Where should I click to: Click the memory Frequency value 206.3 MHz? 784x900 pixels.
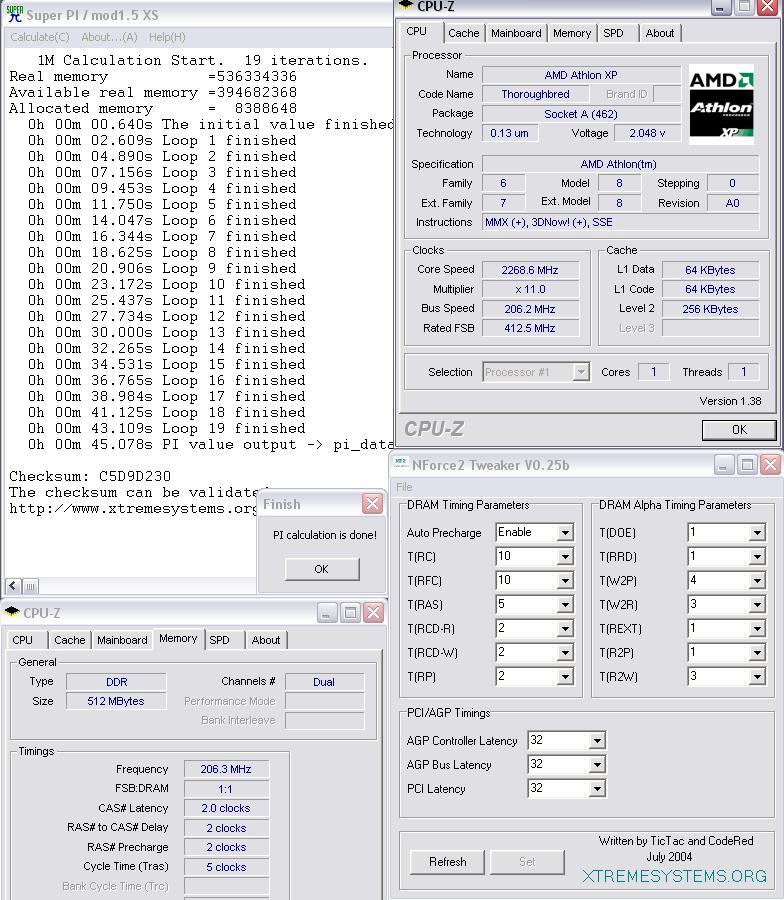pyautogui.click(x=226, y=769)
